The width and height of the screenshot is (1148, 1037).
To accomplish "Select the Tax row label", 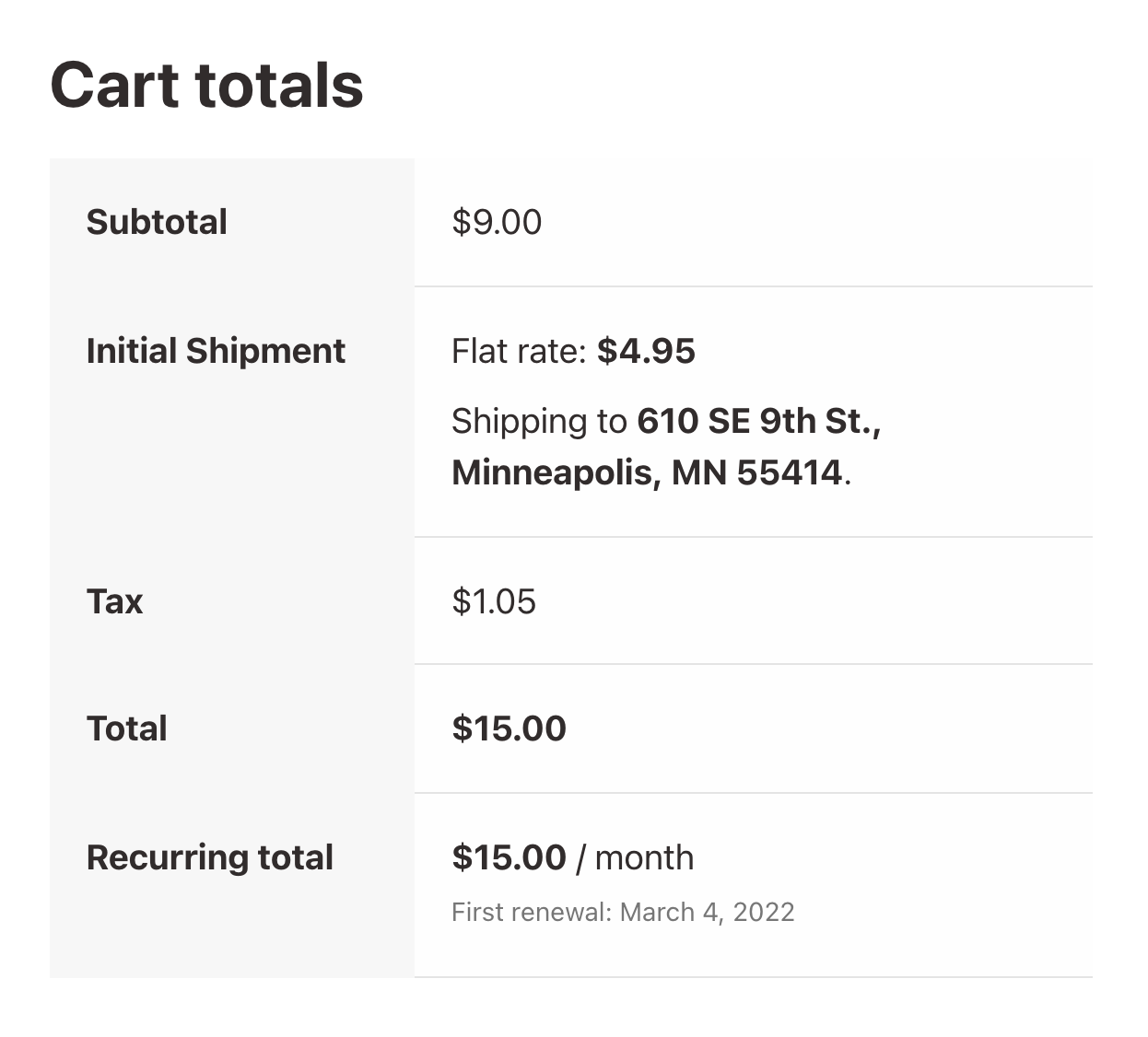I will pyautogui.click(x=114, y=601).
